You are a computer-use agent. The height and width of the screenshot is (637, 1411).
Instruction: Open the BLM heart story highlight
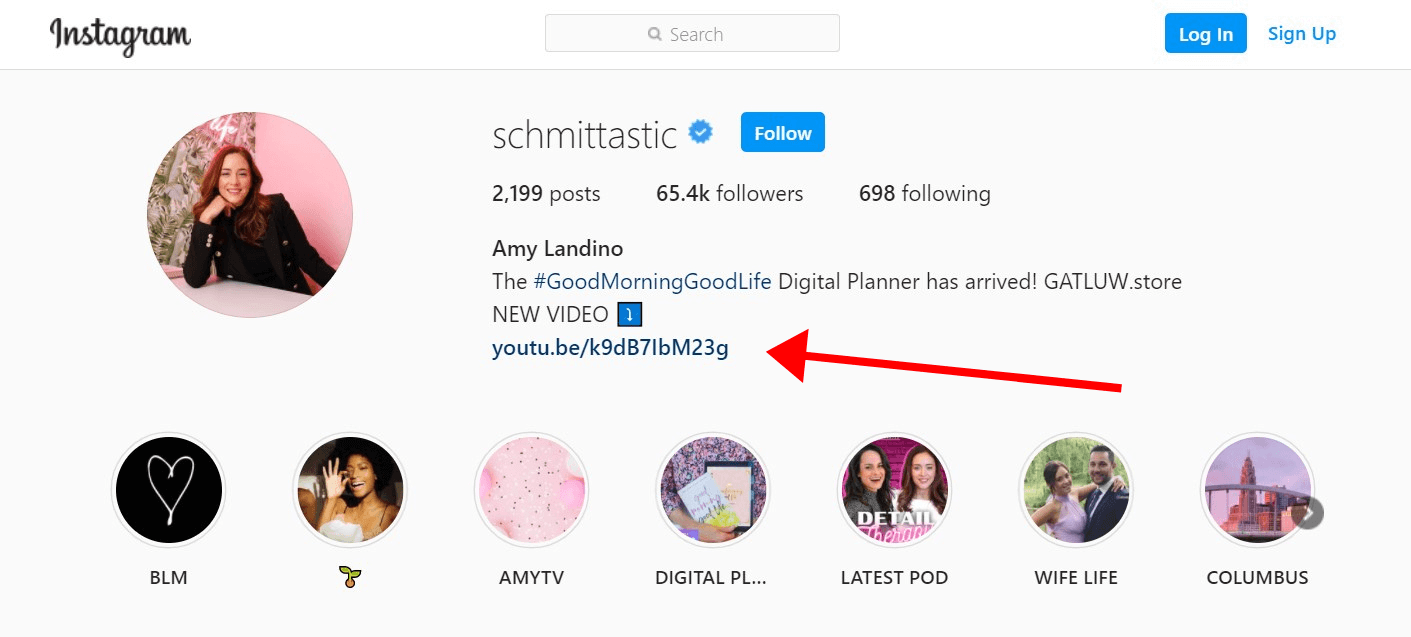(x=168, y=489)
